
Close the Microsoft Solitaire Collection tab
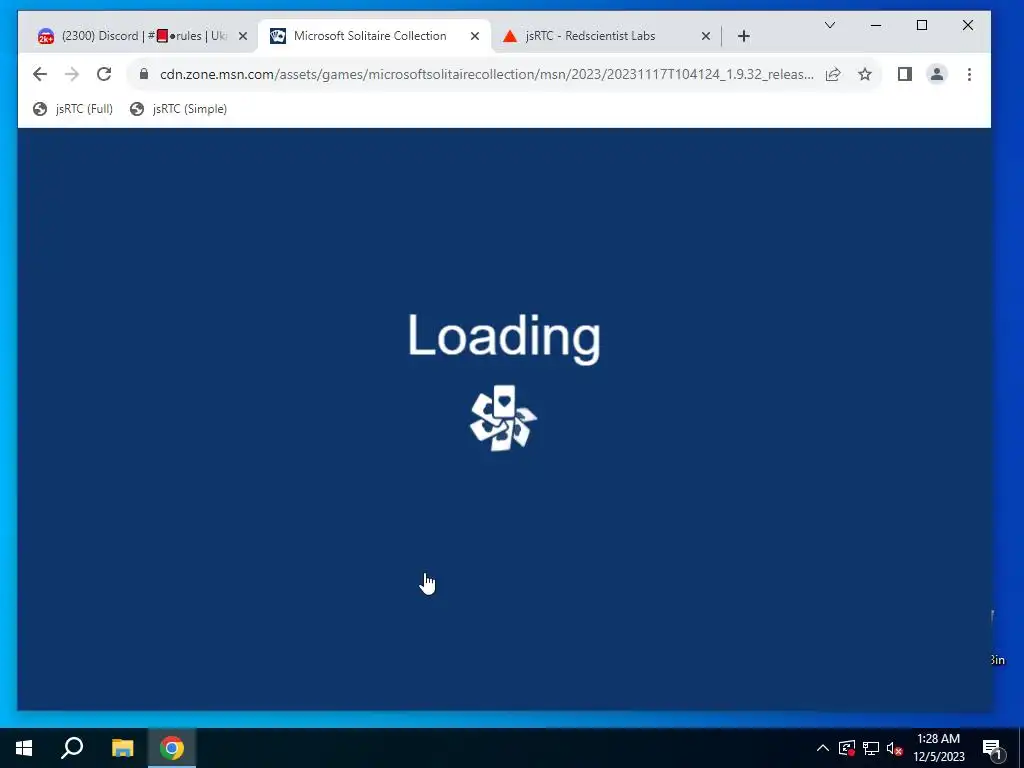click(x=475, y=36)
